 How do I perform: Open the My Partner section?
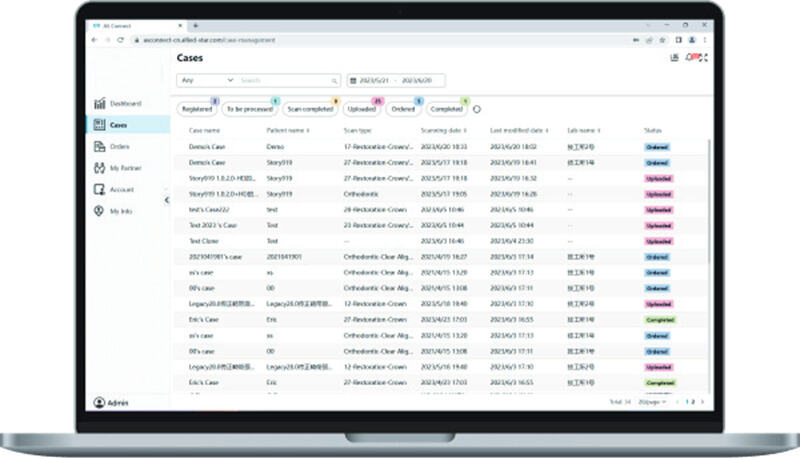[118, 168]
